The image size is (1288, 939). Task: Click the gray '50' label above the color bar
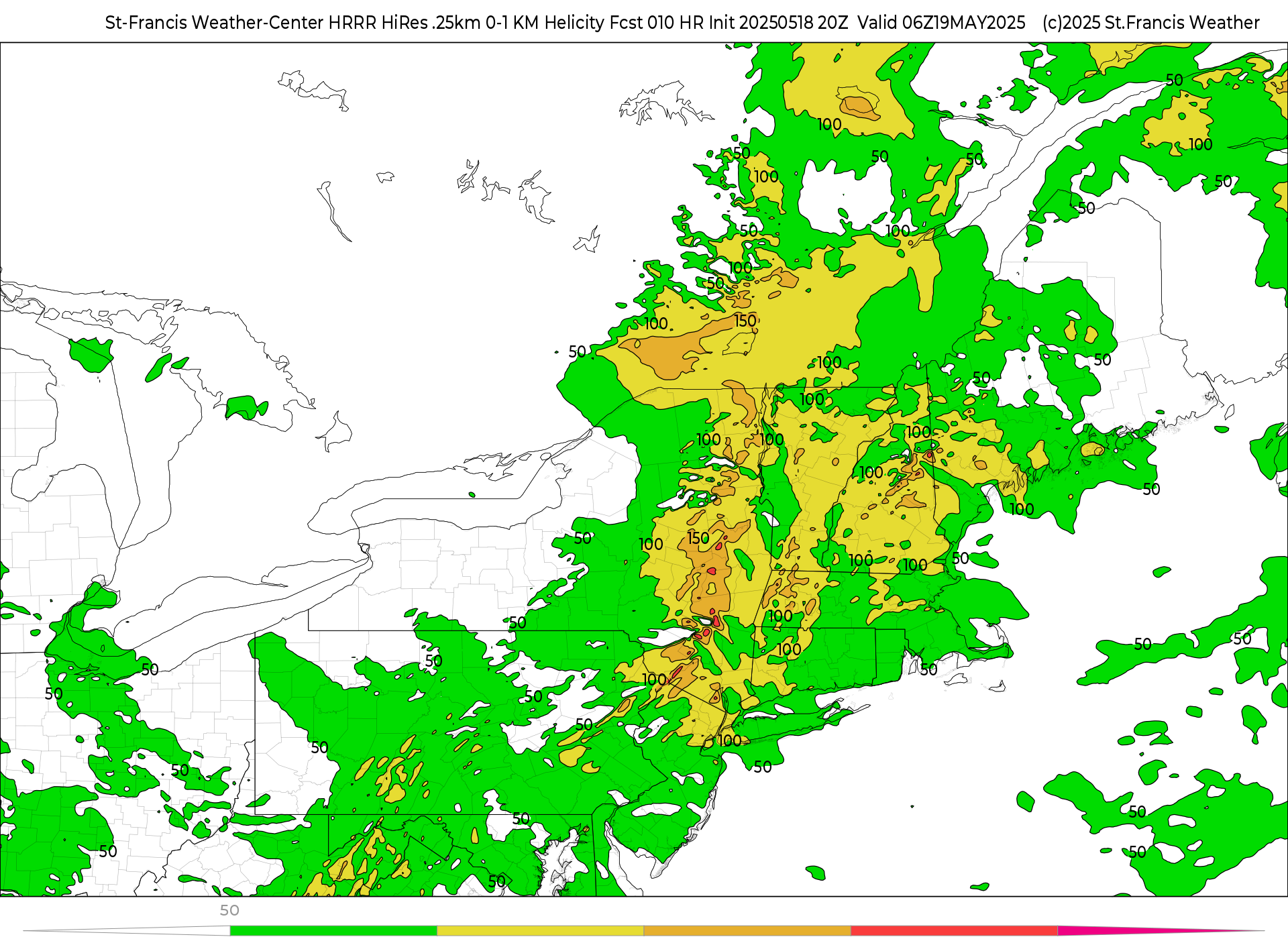pyautogui.click(x=229, y=910)
